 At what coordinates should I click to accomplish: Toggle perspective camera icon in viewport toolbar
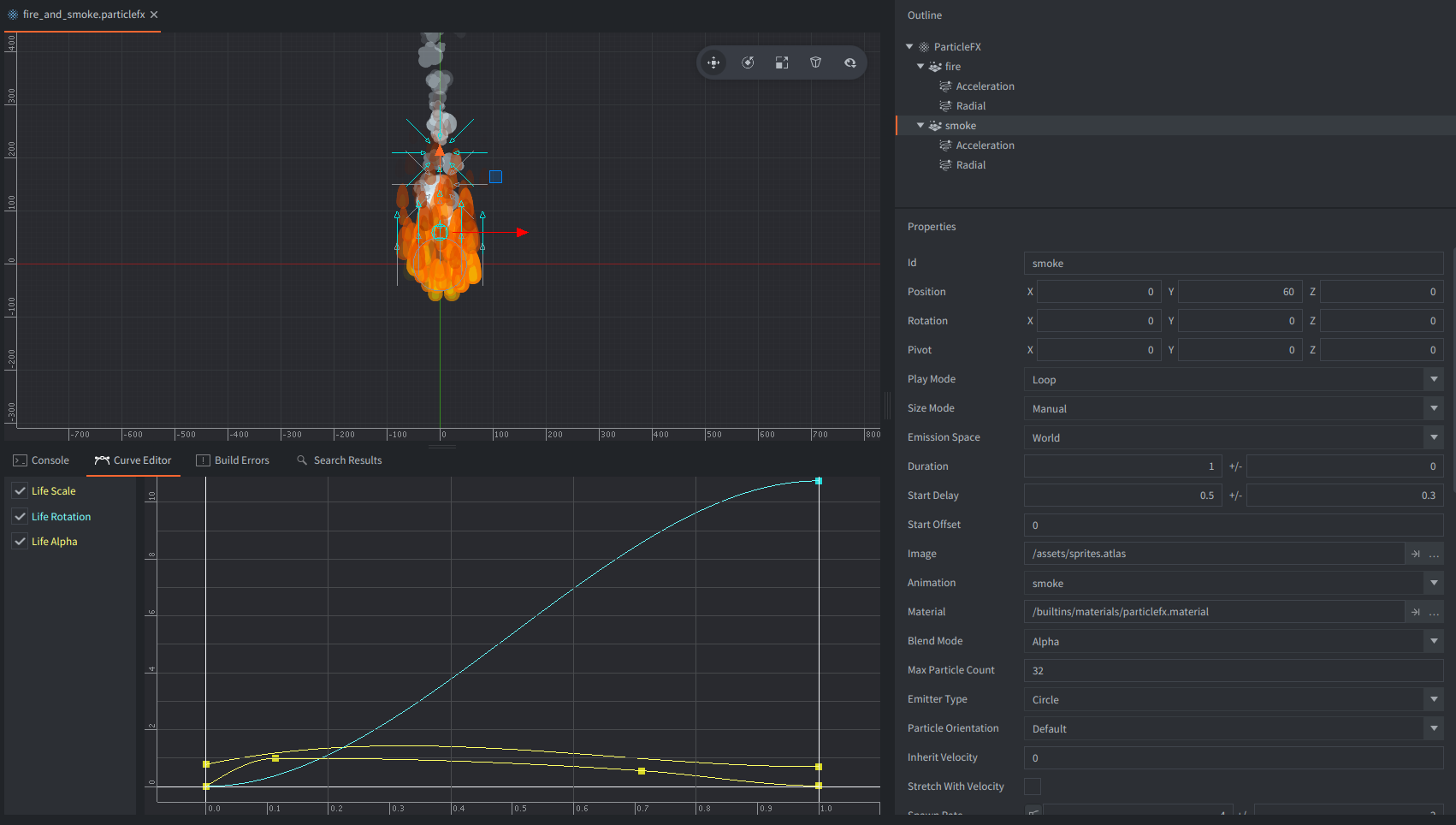[x=816, y=62]
